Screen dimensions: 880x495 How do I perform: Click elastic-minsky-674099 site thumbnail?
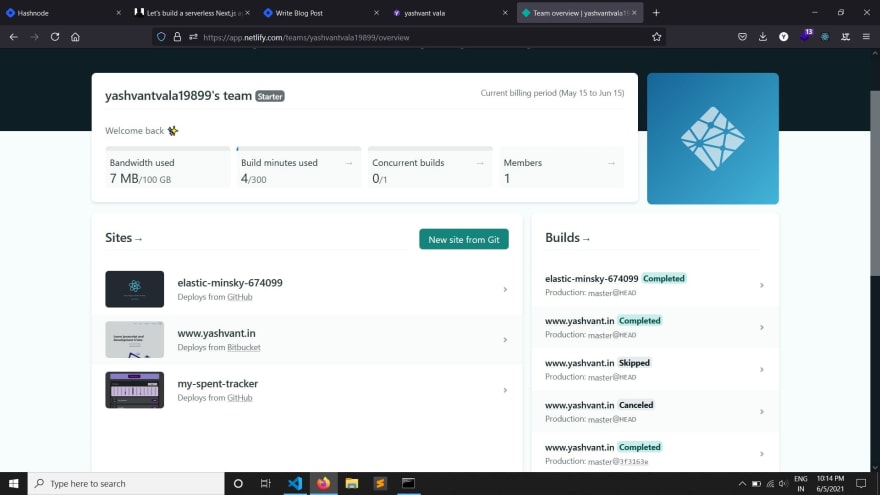[x=135, y=289]
